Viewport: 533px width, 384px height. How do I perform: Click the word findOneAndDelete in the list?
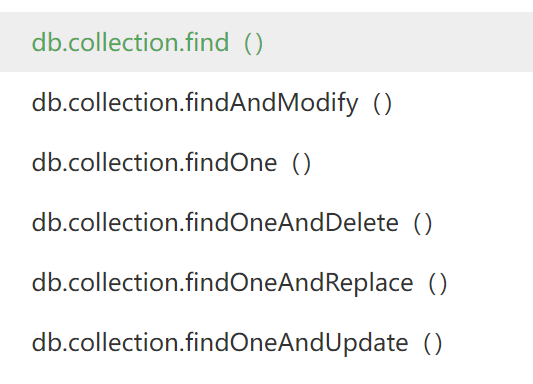point(292,223)
